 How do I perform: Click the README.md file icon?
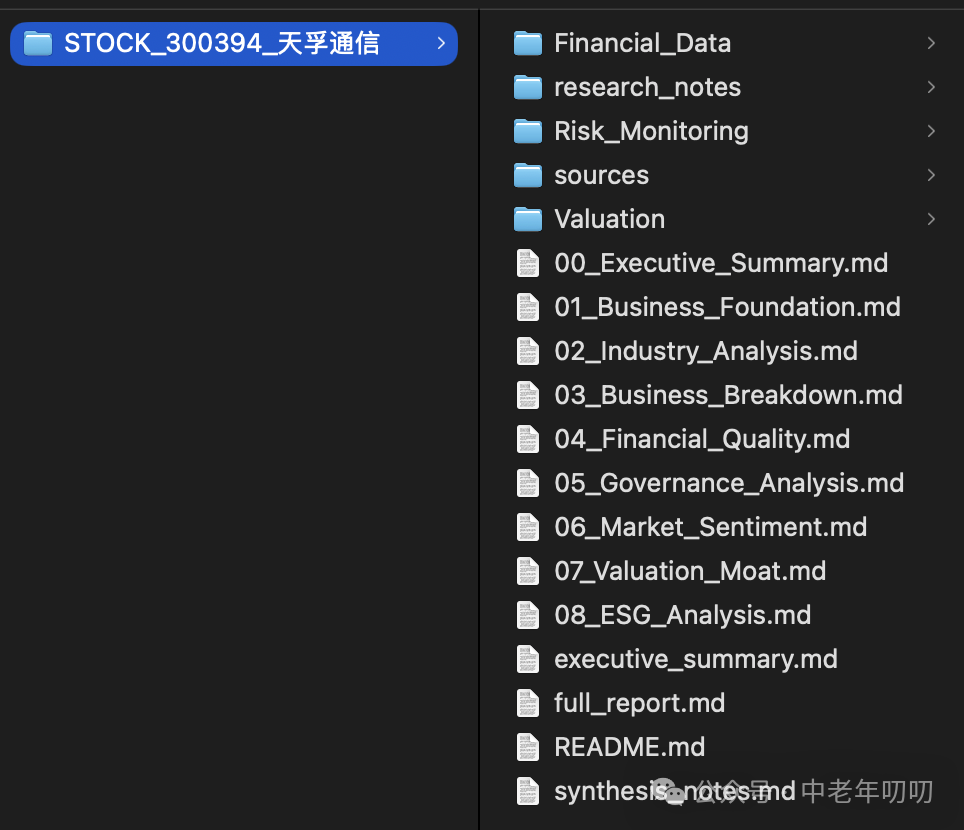(527, 748)
